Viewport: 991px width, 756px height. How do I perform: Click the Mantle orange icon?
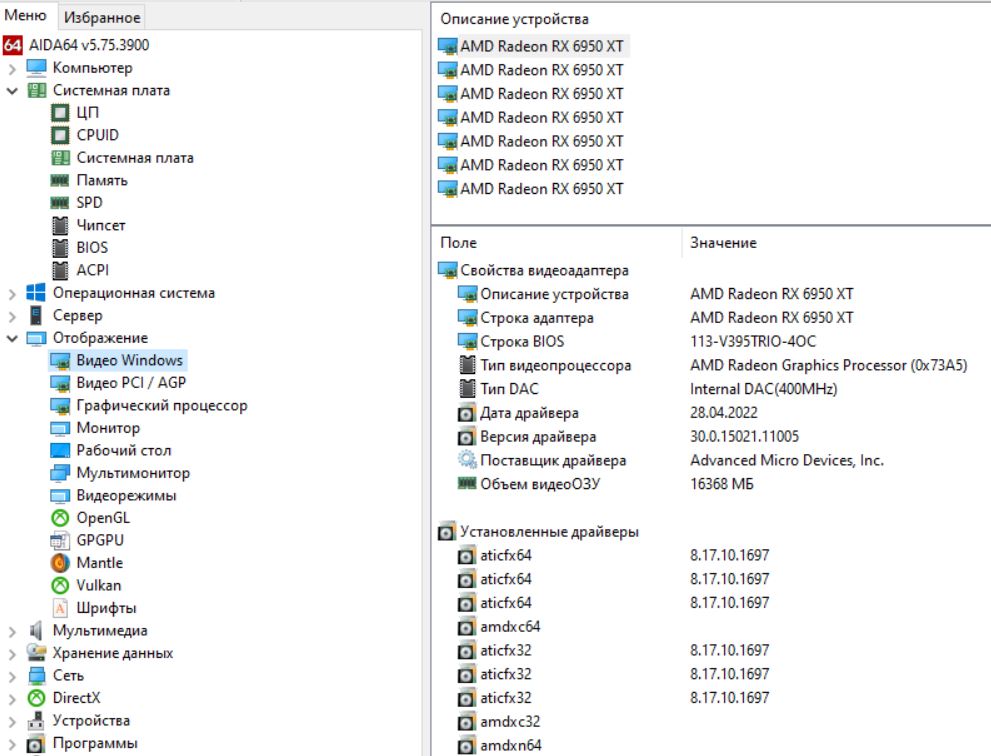(x=60, y=563)
